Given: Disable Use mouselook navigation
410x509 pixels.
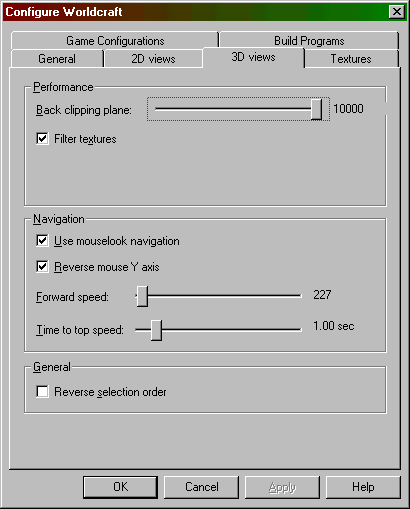Looking at the screenshot, I should [x=42, y=240].
